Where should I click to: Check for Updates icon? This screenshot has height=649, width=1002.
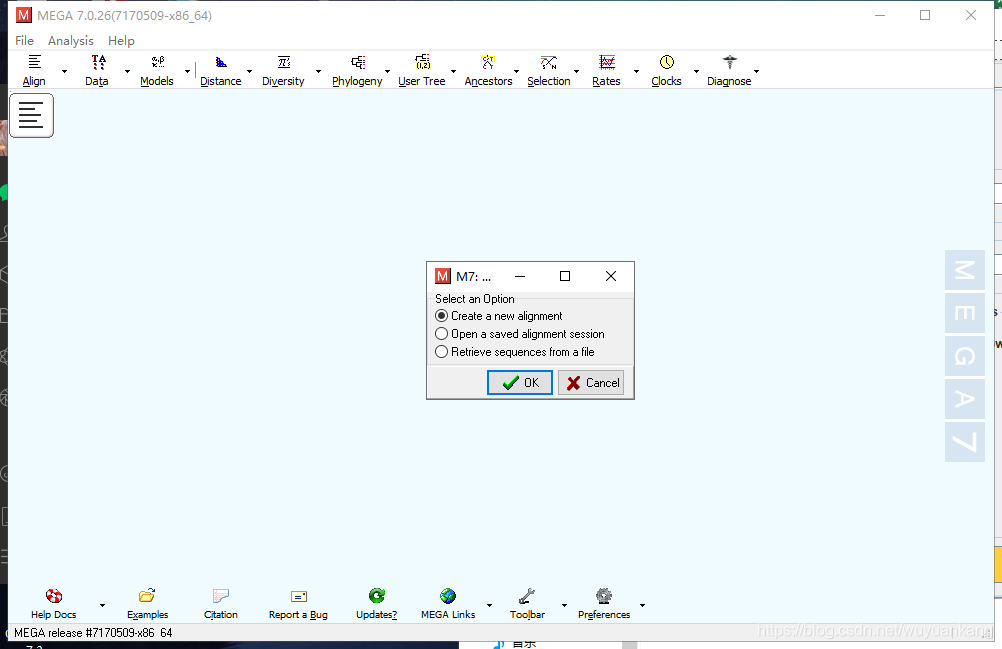[x=376, y=596]
